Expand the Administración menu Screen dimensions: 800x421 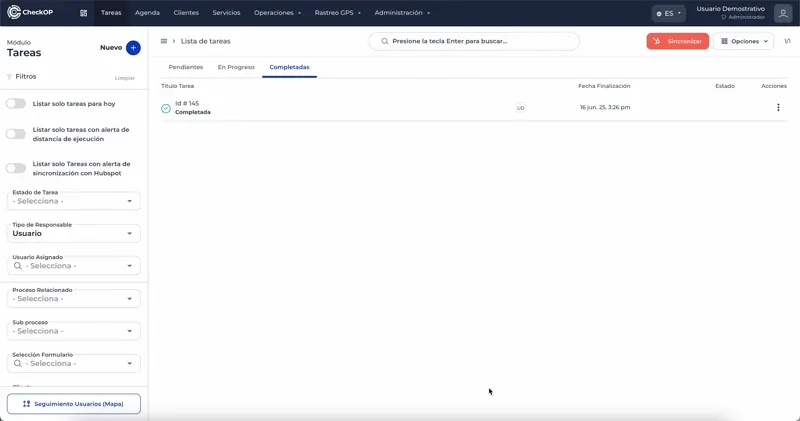(403, 13)
